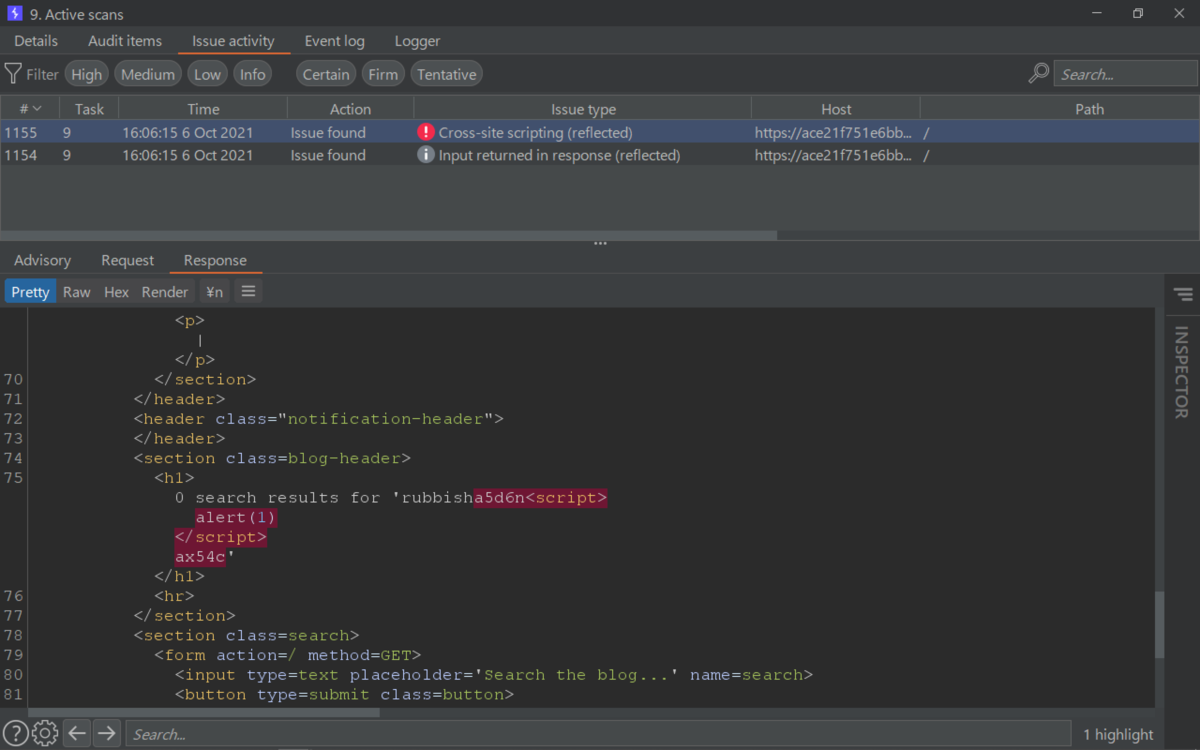The height and width of the screenshot is (750, 1200).
Task: Sort by the Action column header
Action: coord(350,109)
